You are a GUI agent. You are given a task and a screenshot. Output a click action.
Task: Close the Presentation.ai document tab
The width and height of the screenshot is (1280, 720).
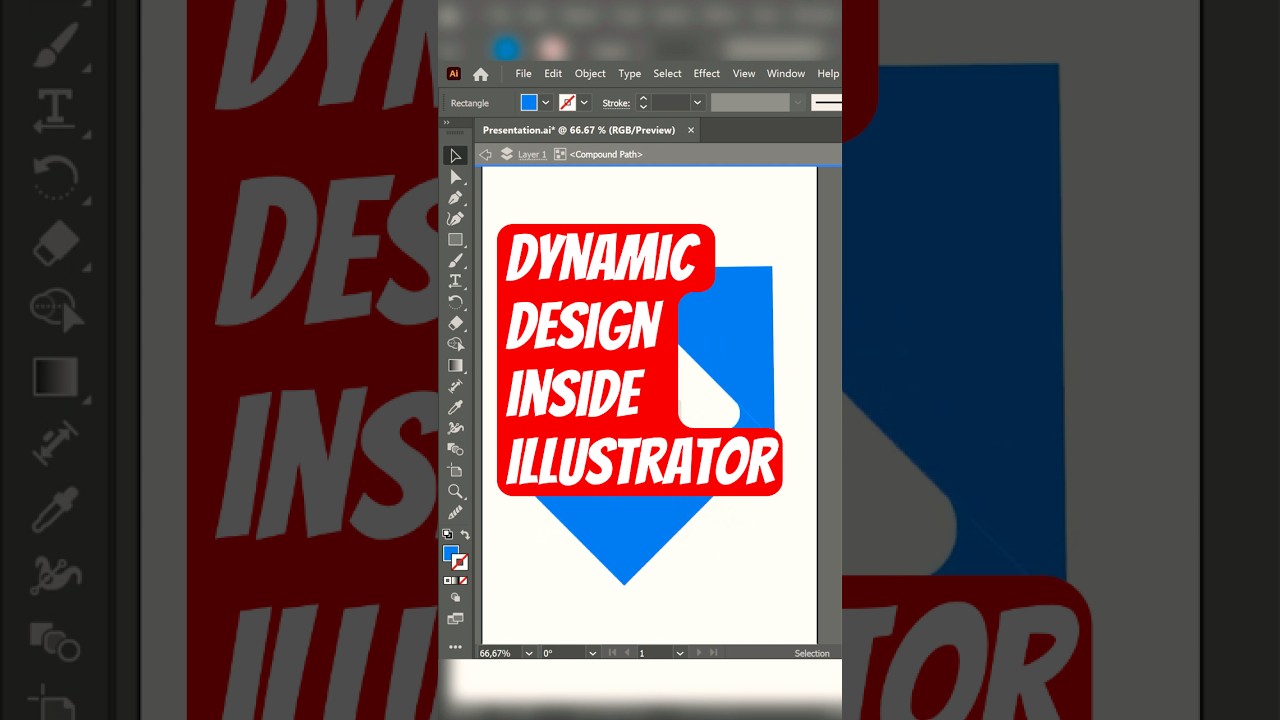click(x=690, y=130)
